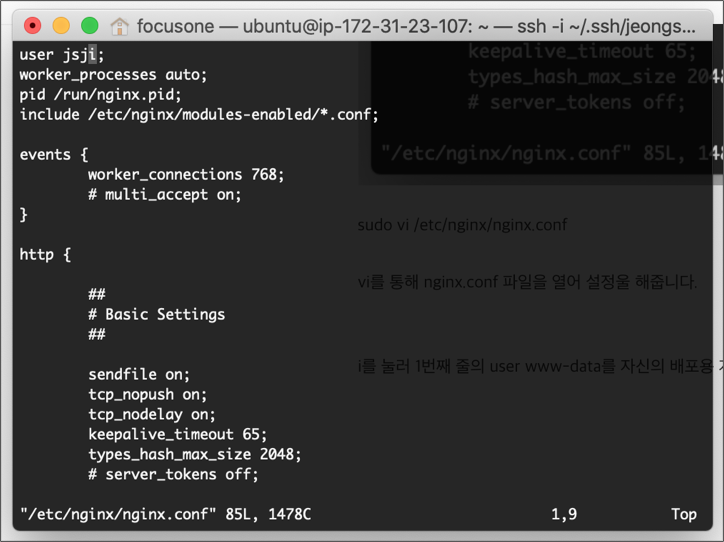Viewport: 724px width, 542px height.
Task: Click 'keepalive_timeout 65;' in the editor
Action: click(178, 434)
